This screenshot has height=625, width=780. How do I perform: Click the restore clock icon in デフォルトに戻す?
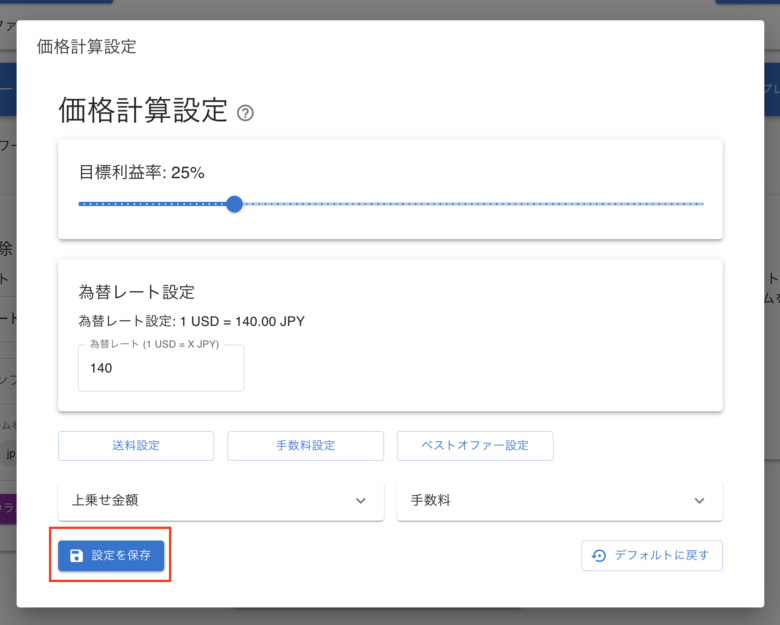point(599,556)
